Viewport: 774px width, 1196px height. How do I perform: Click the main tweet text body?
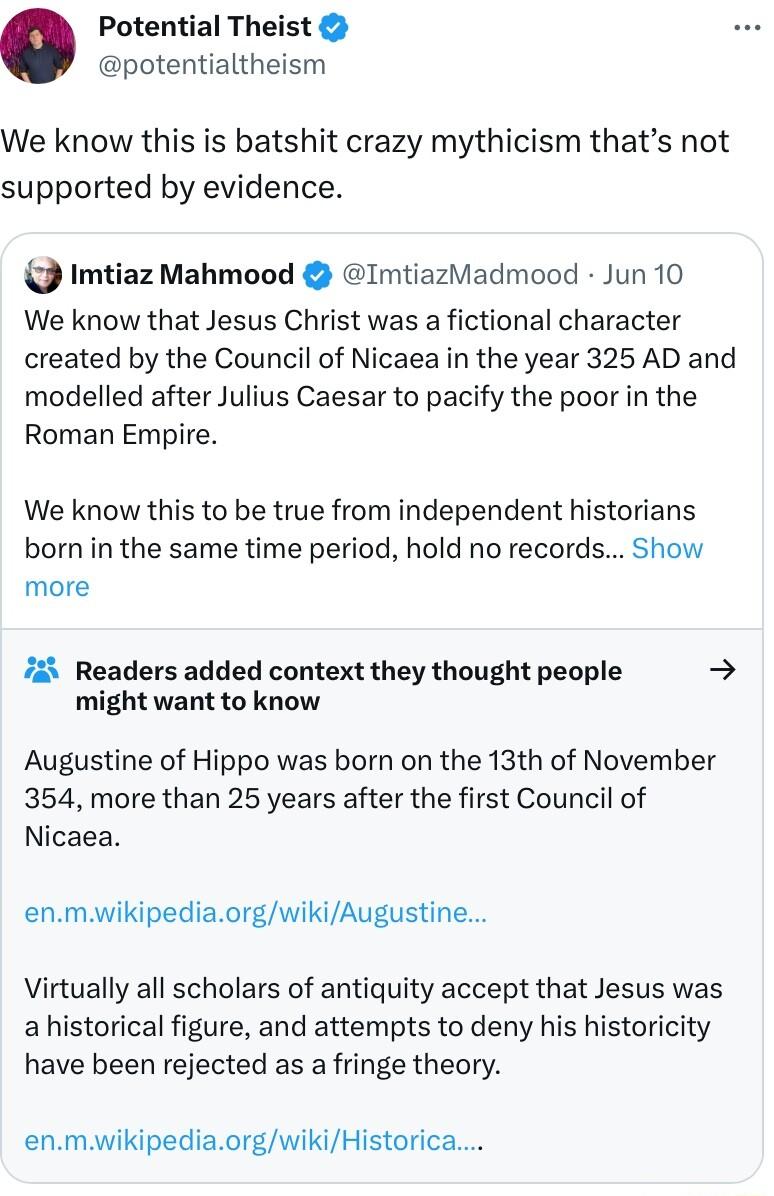365,162
